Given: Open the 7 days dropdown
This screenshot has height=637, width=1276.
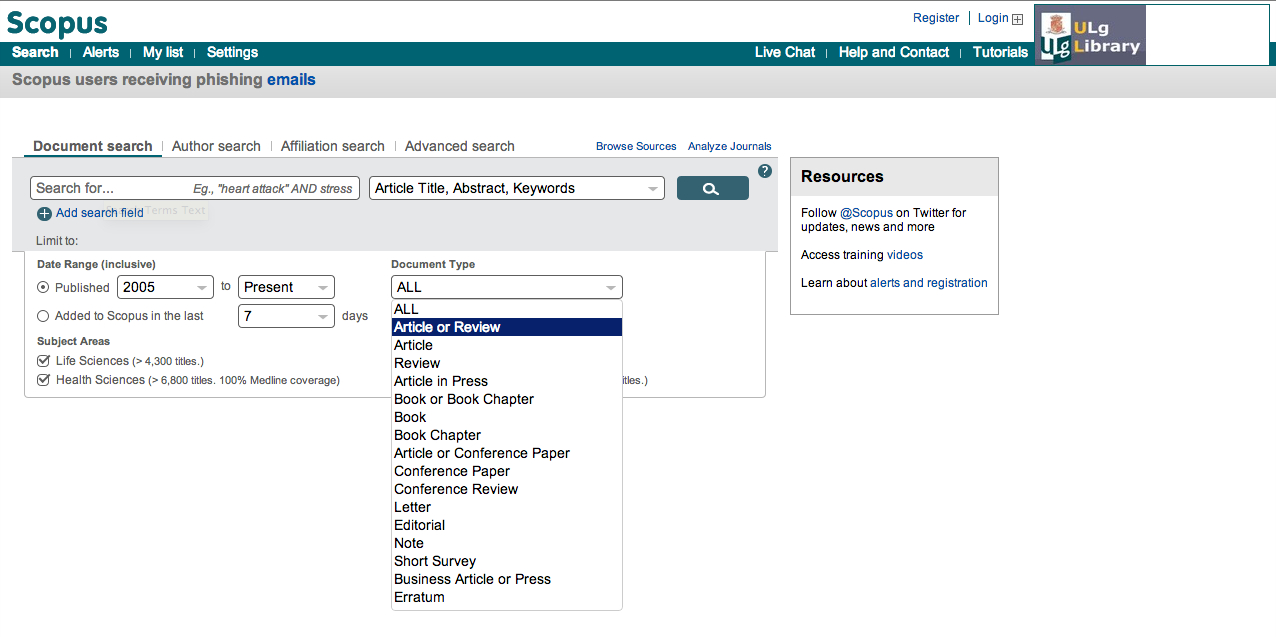Looking at the screenshot, I should (286, 316).
